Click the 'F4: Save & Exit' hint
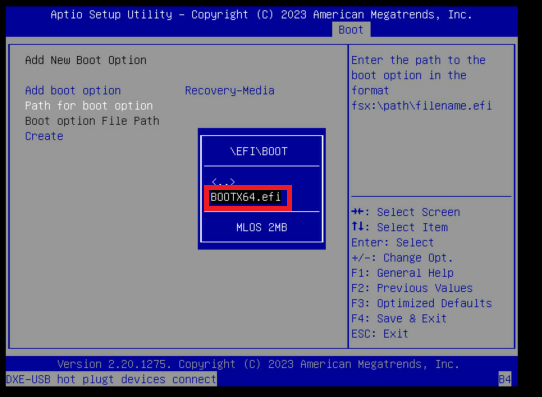The image size is (542, 397). tap(399, 319)
